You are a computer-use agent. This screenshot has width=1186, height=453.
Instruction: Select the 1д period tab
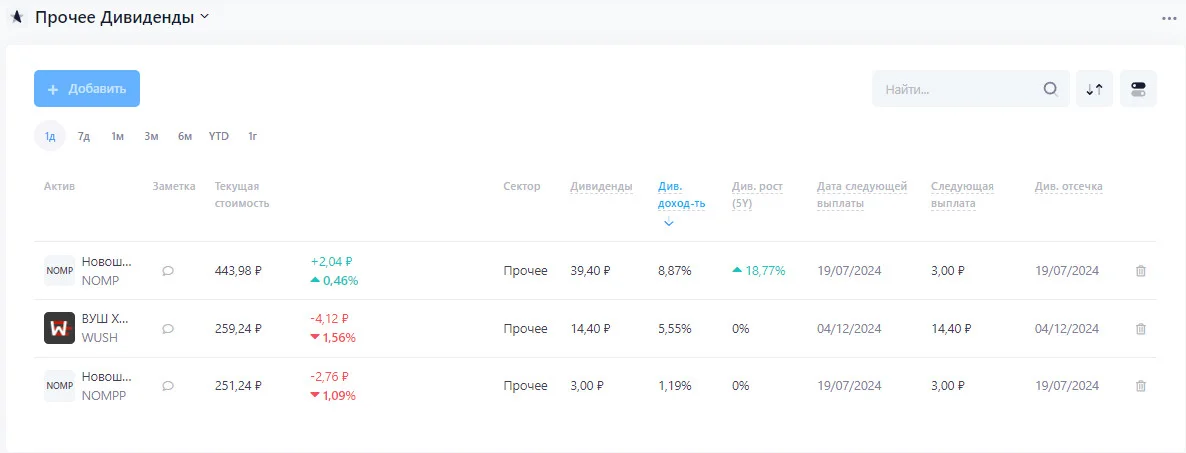[50, 136]
